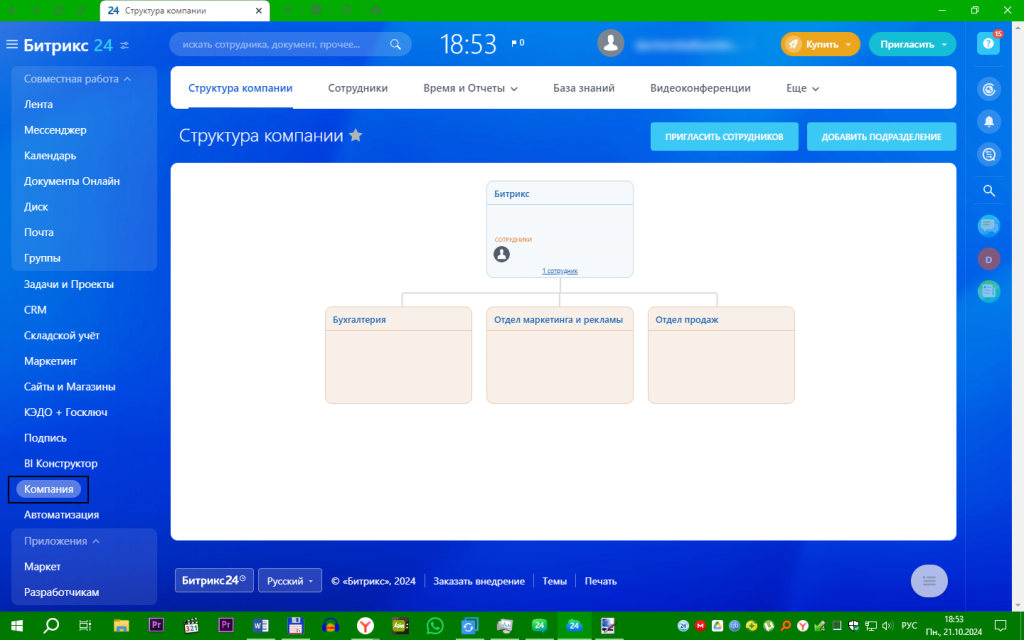The image size is (1024, 640).
Task: Open the 1 сотрудник link
Action: point(560,270)
